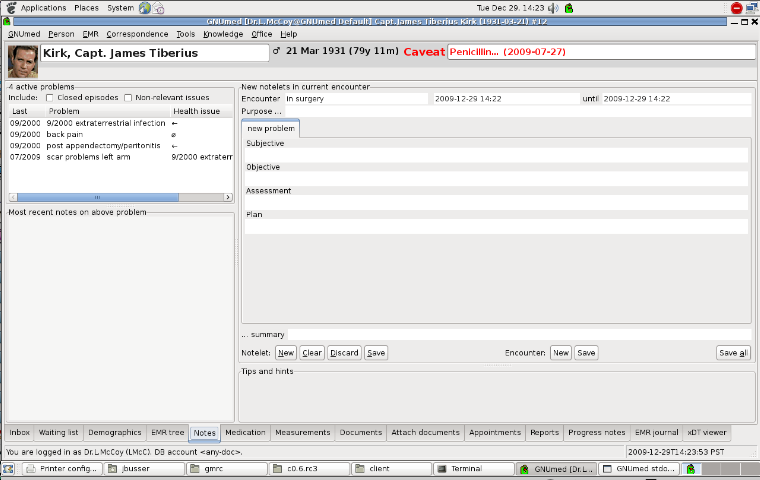Open the GNUmed menu
The width and height of the screenshot is (760, 480).
point(24,34)
